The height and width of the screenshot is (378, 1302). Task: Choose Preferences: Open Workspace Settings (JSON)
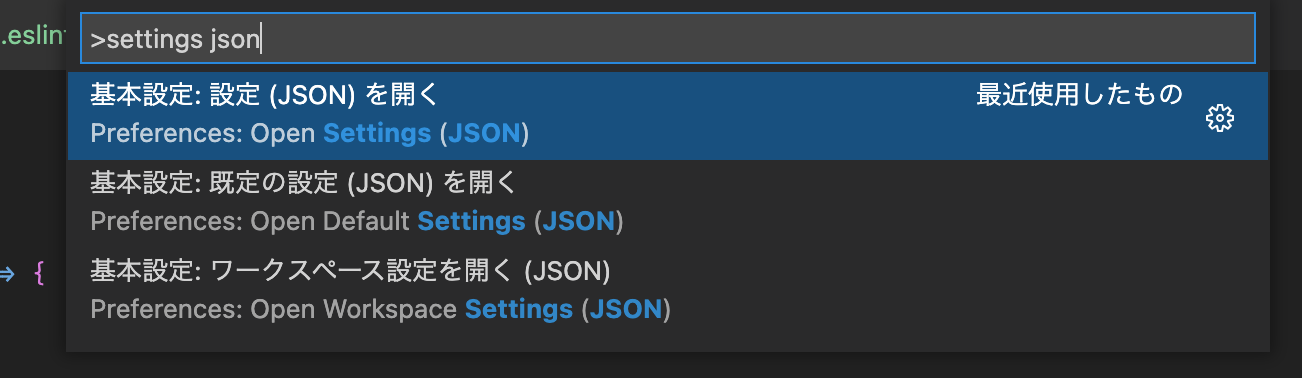pos(380,309)
